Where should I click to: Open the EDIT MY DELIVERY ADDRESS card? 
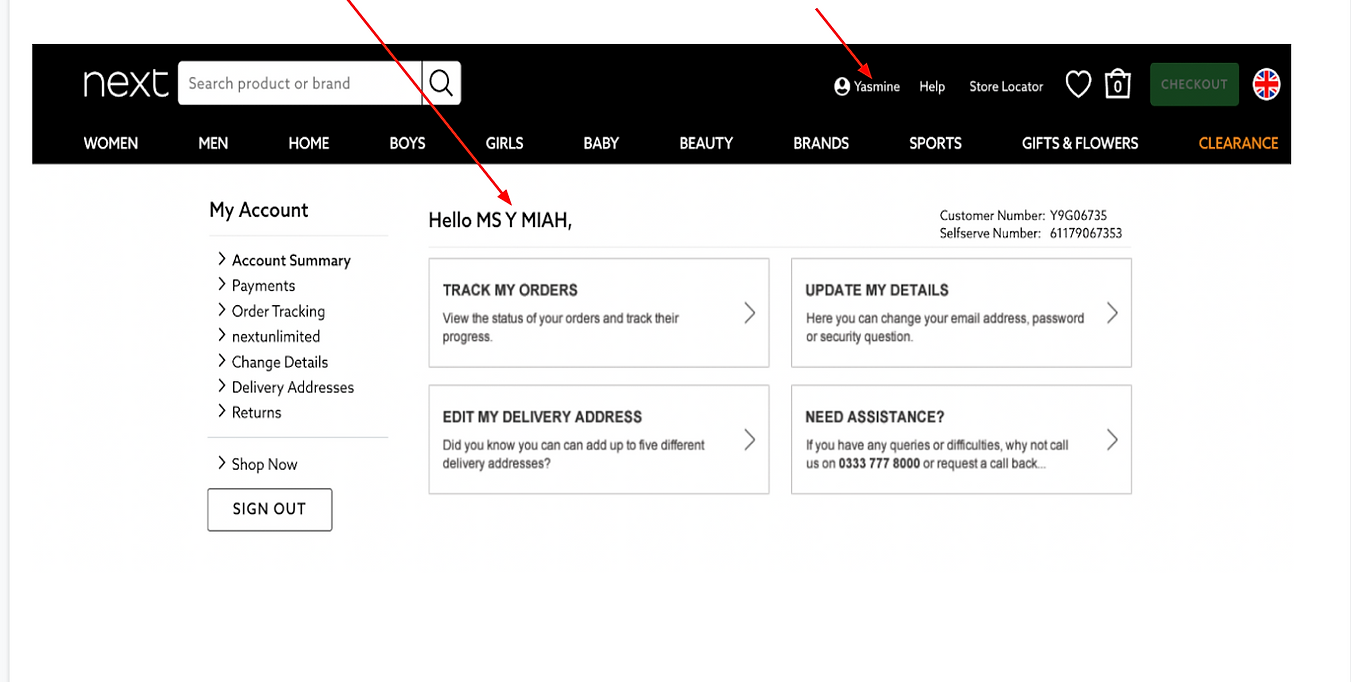(x=599, y=439)
